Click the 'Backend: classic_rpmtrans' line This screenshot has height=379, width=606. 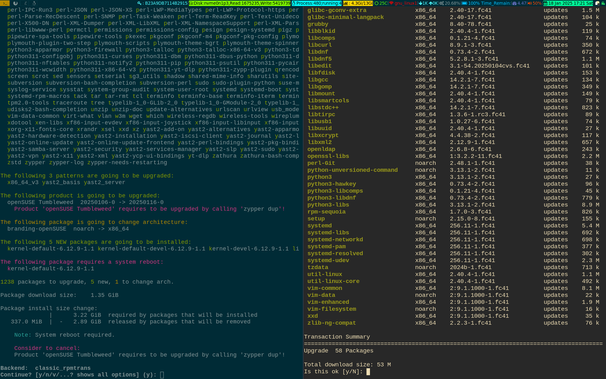(x=46, y=368)
